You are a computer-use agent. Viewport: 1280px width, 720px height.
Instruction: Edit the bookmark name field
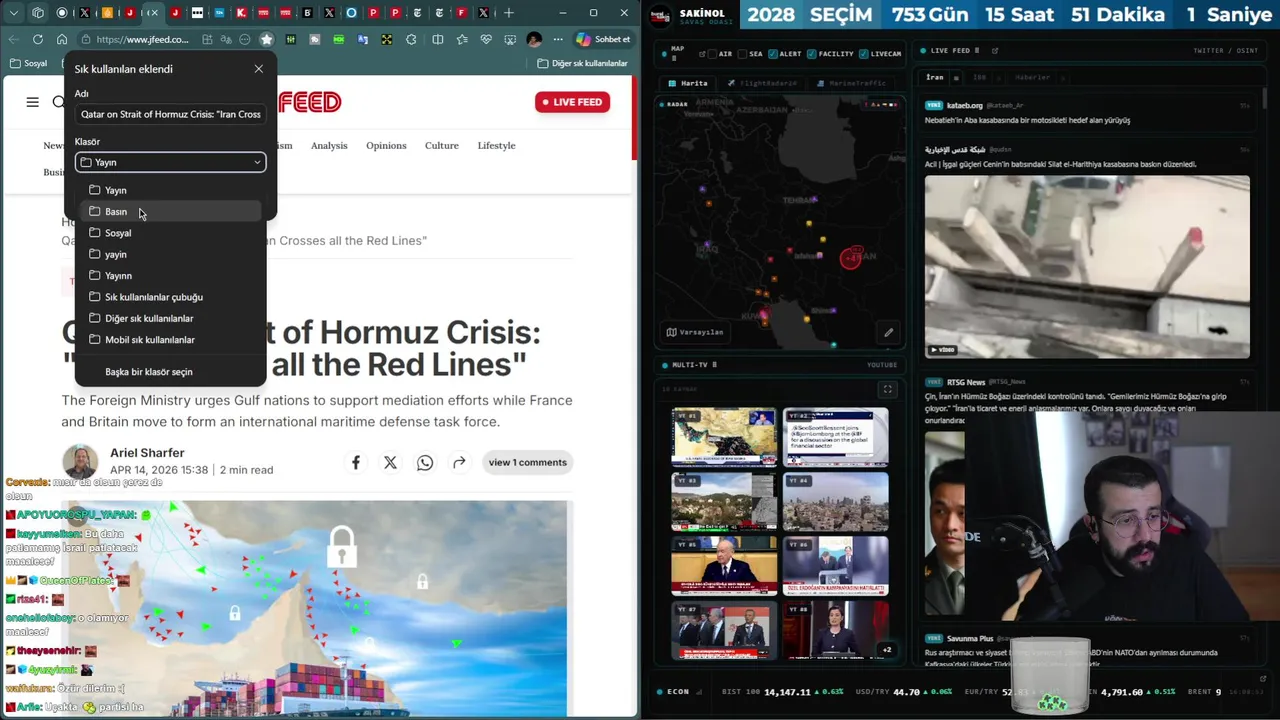170,114
